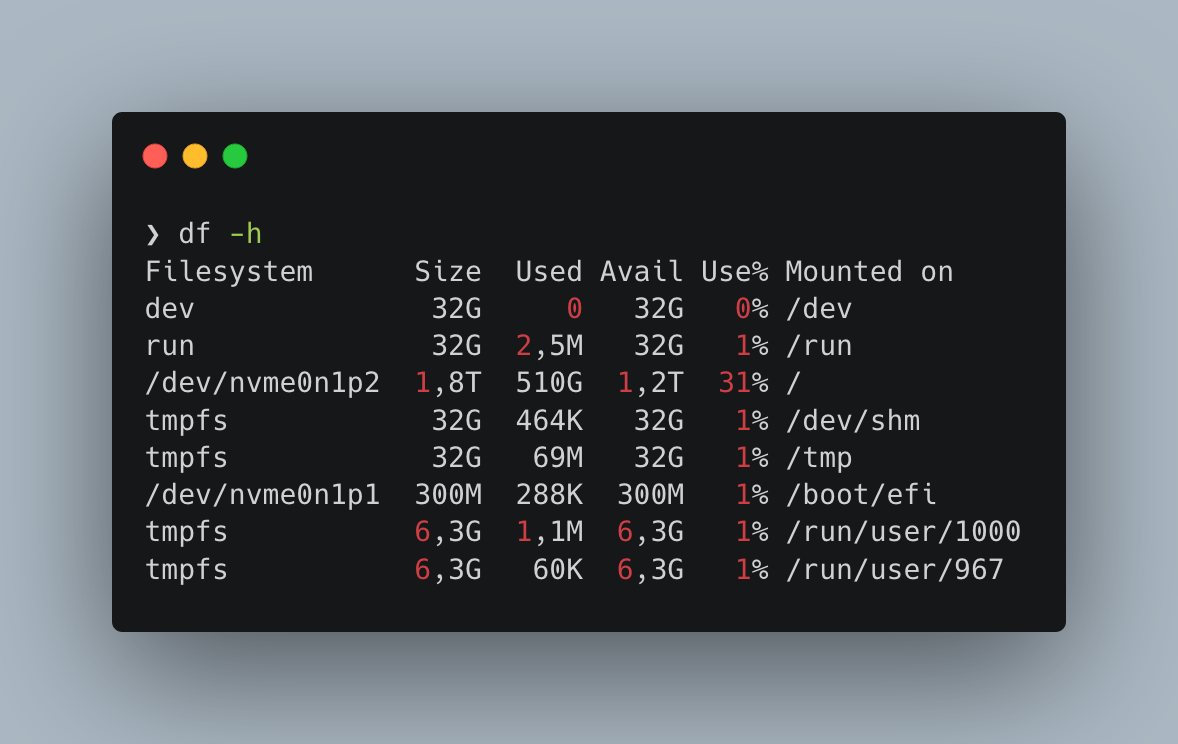This screenshot has height=744, width=1178.
Task: Click the yellow minimize window button
Action: [195, 156]
